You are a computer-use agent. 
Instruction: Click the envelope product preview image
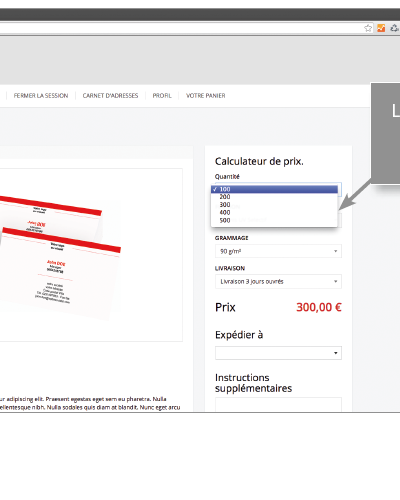pyautogui.click(x=60, y=255)
